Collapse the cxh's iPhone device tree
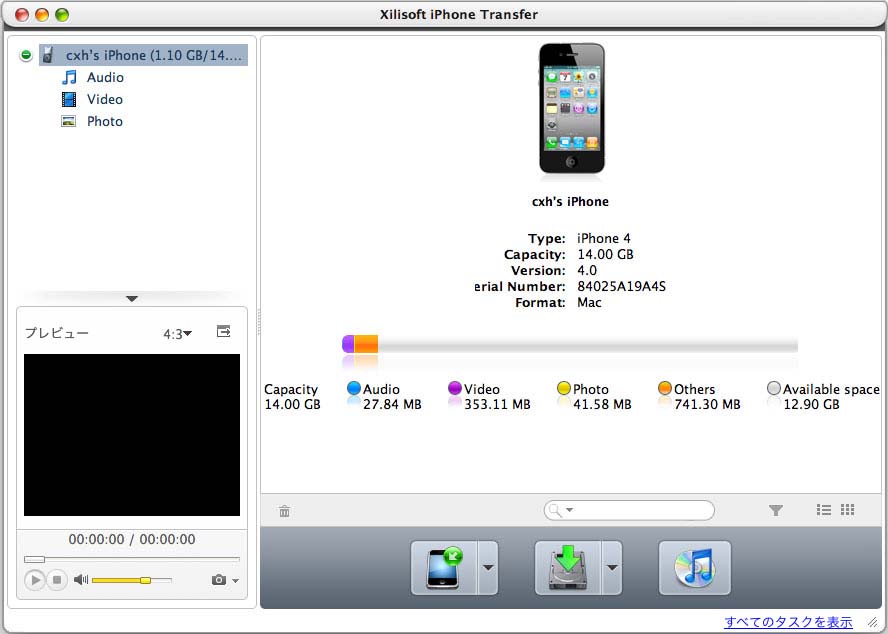The image size is (888, 634). pos(26,56)
